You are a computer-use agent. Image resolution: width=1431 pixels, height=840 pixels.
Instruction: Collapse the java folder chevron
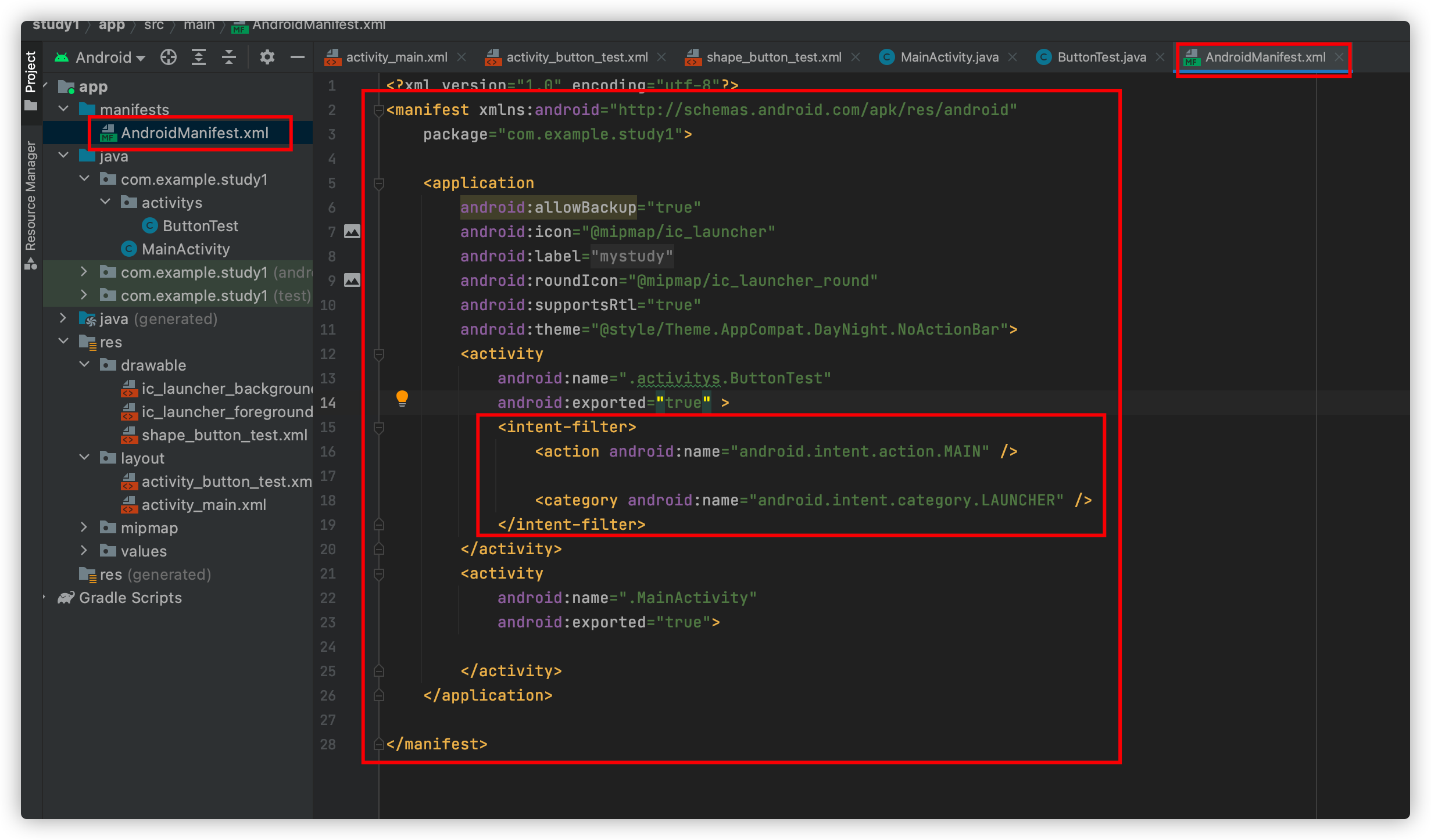(64, 156)
